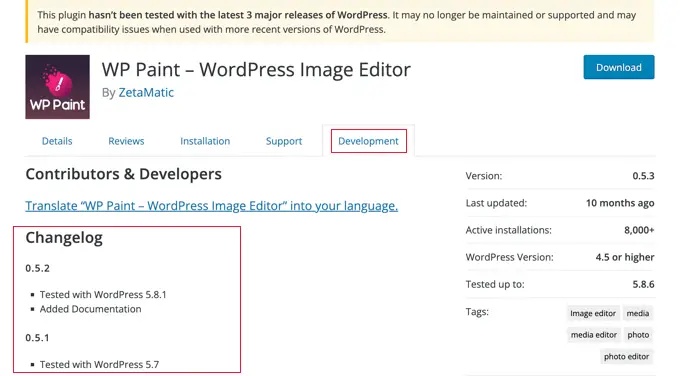680x376 pixels.
Task: Open the ZetaMatic author link
Action: coord(146,92)
